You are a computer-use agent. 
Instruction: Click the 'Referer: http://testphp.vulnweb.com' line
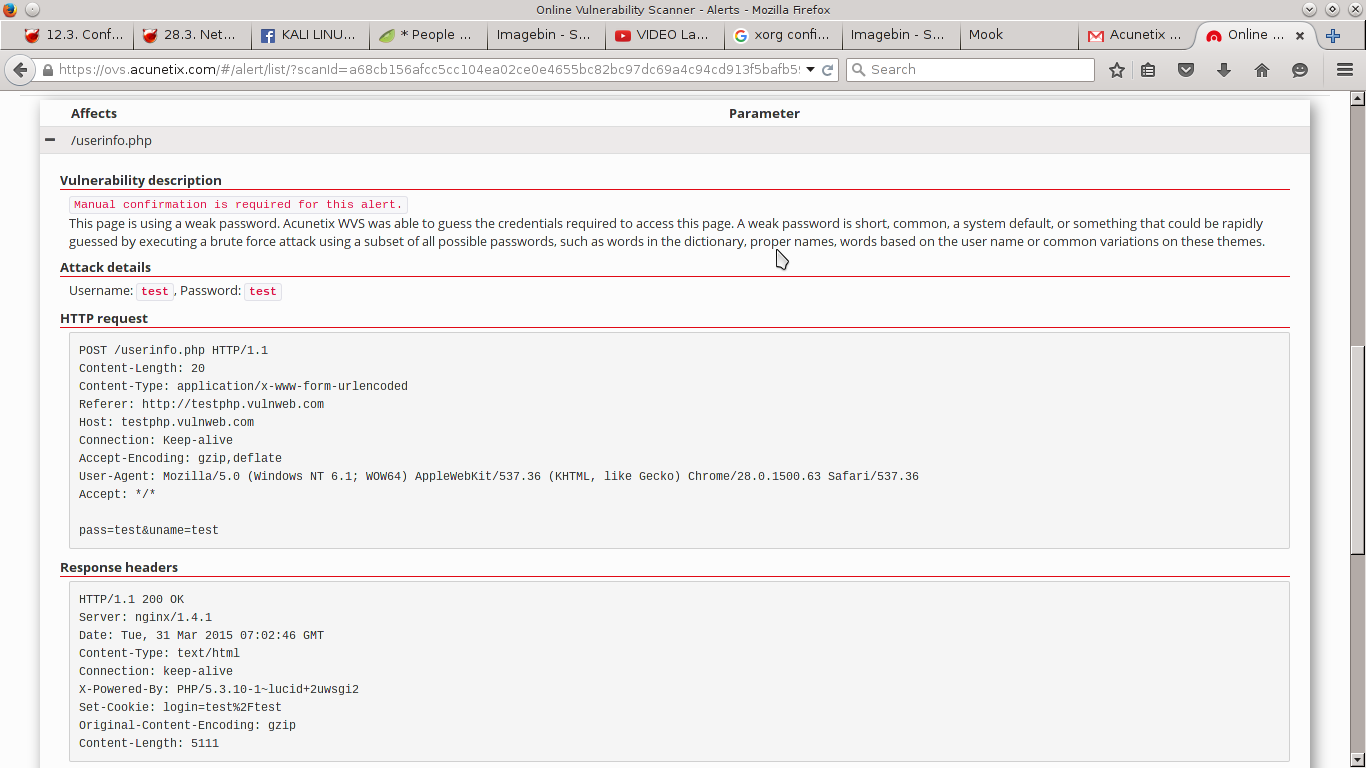tap(202, 405)
